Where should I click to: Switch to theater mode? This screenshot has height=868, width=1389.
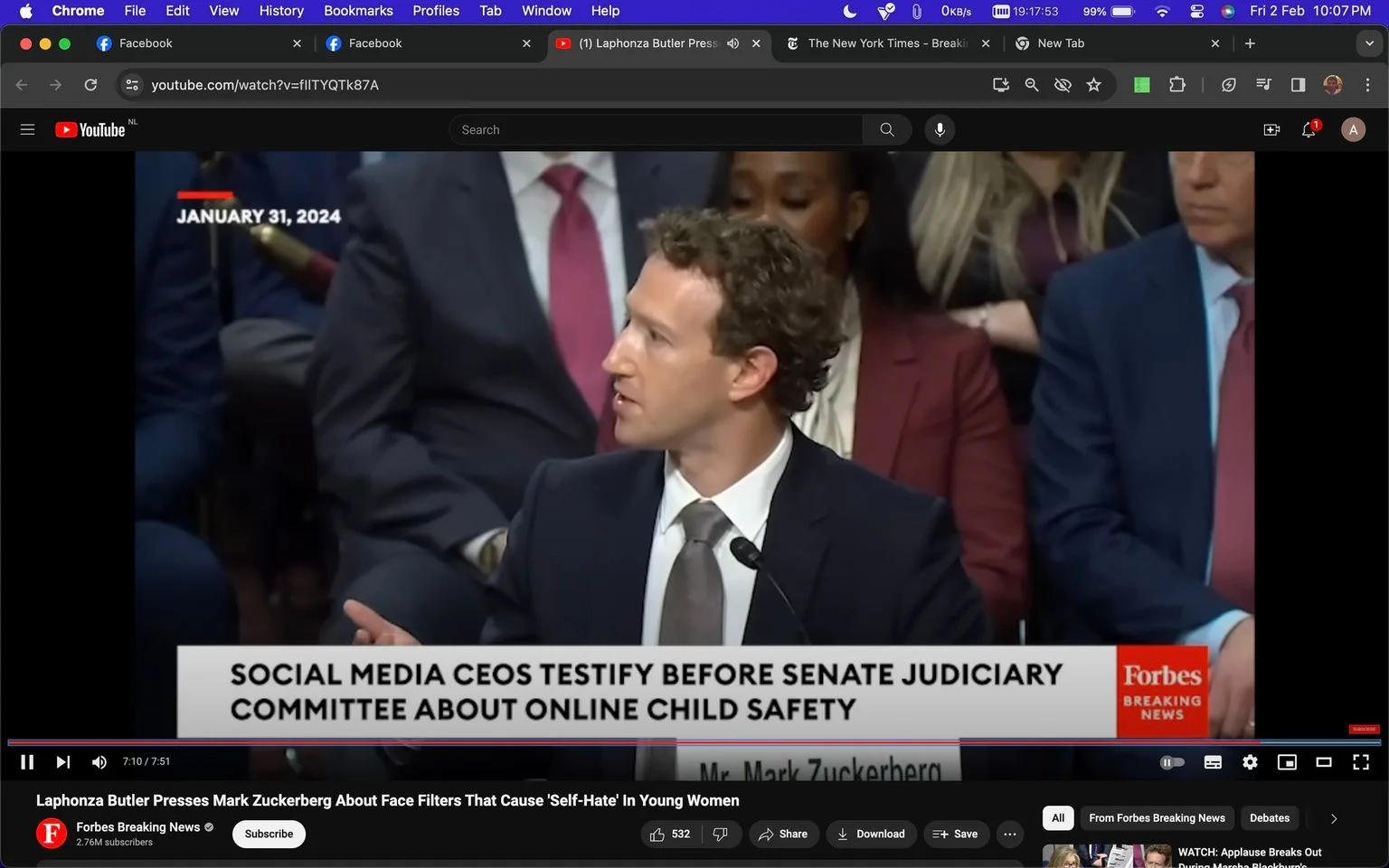pos(1324,762)
